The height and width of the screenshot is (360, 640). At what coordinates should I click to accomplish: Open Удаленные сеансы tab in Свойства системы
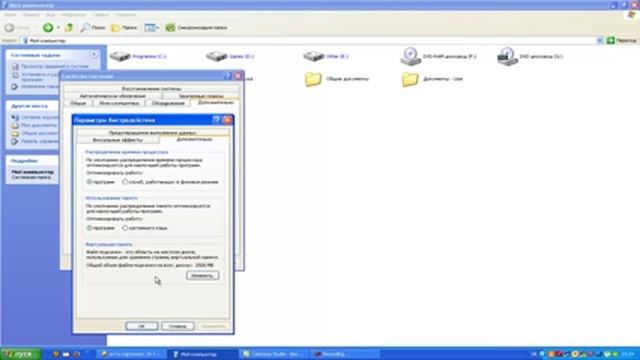point(201,96)
